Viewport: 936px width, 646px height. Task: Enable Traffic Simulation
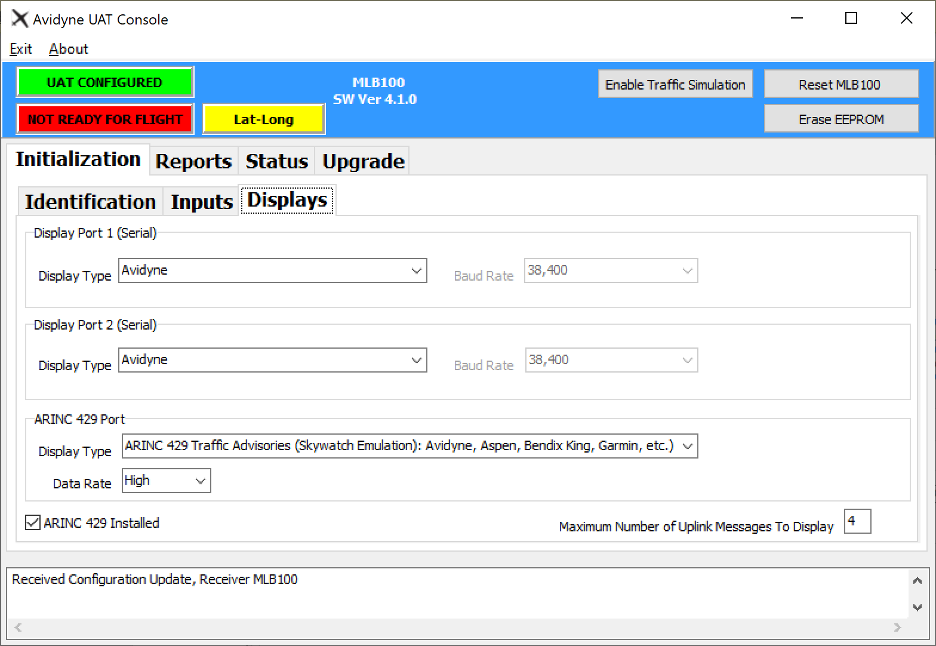click(x=675, y=84)
